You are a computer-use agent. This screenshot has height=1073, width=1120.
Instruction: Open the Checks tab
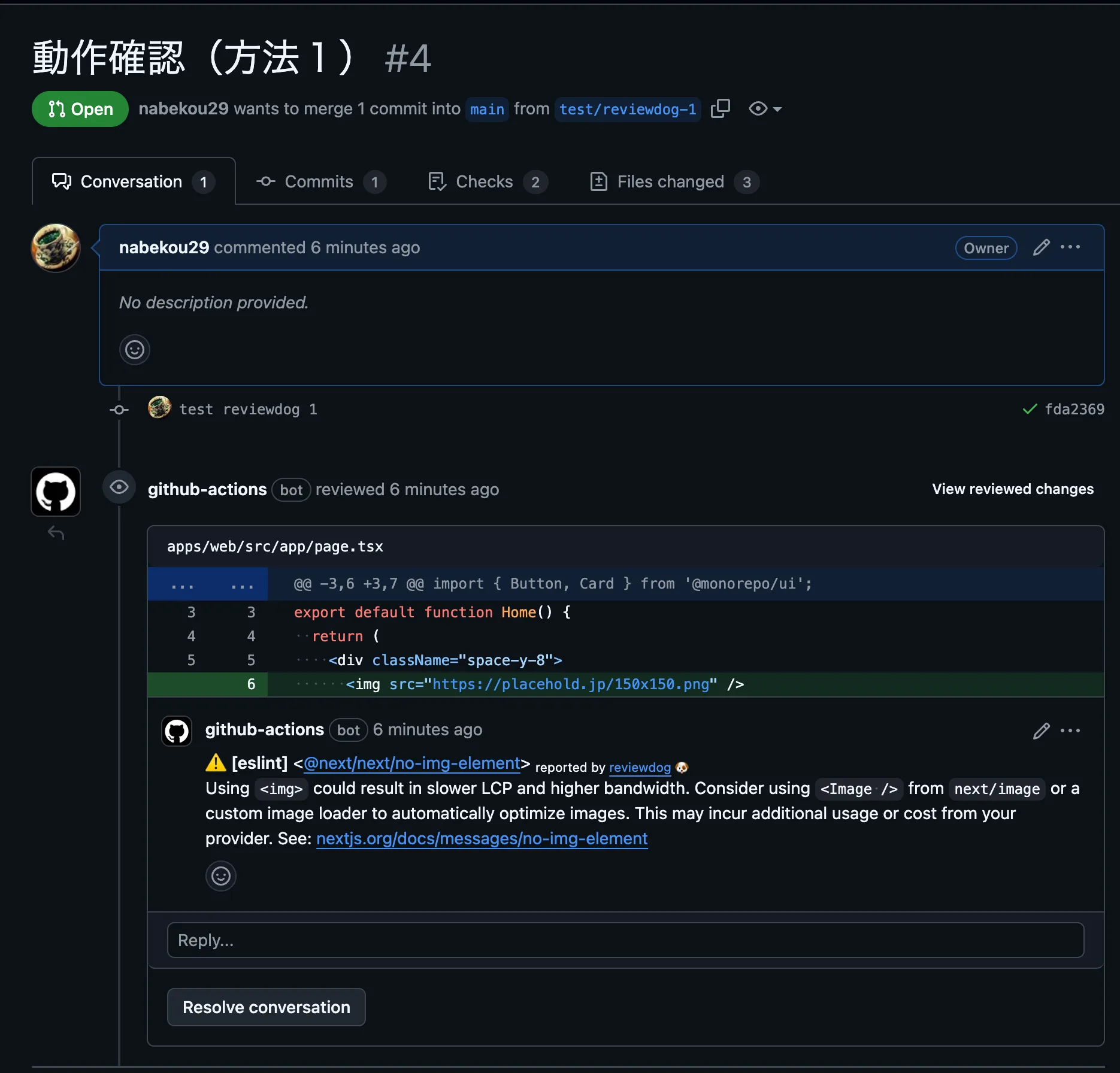click(x=484, y=181)
